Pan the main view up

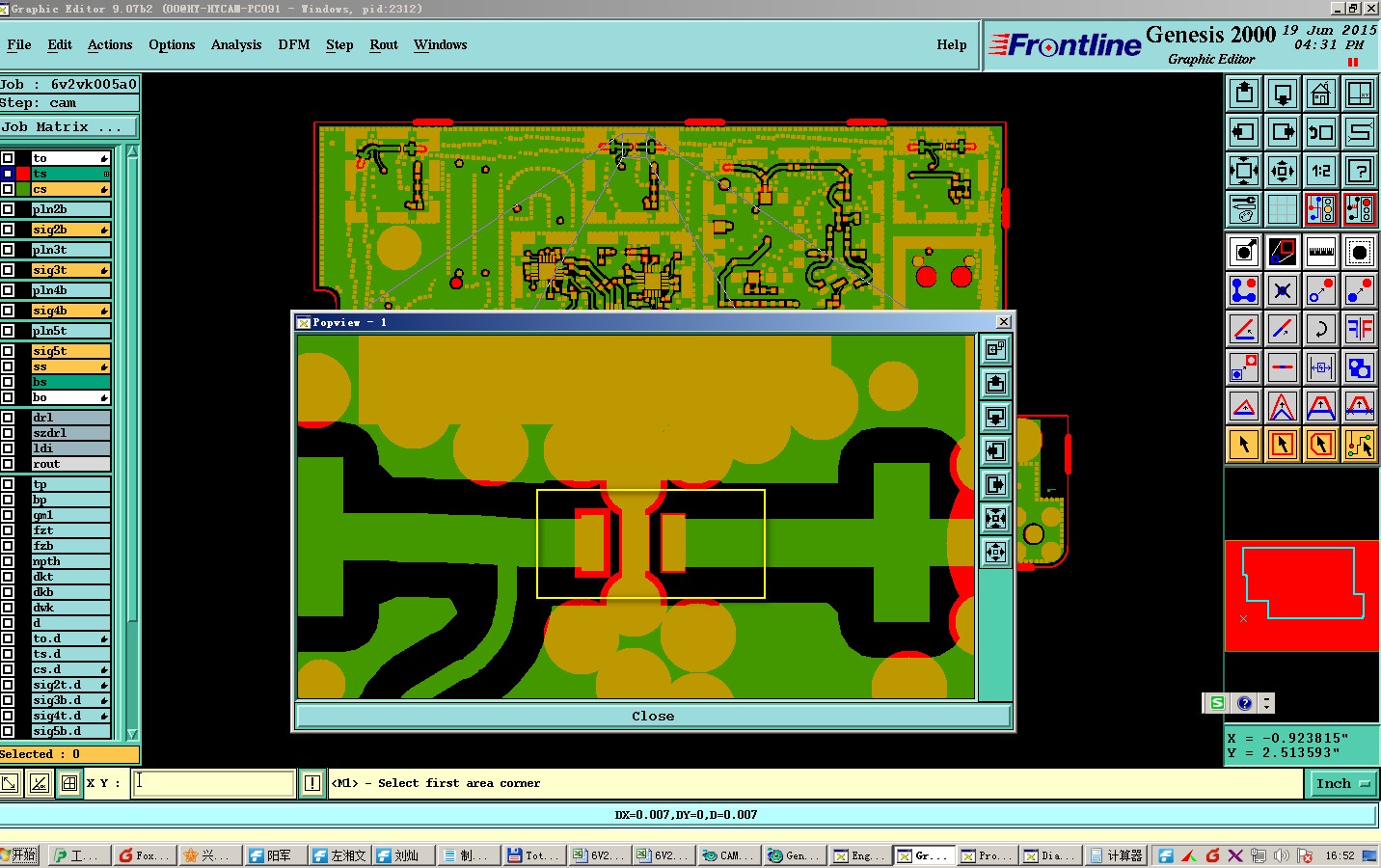tap(1244, 94)
